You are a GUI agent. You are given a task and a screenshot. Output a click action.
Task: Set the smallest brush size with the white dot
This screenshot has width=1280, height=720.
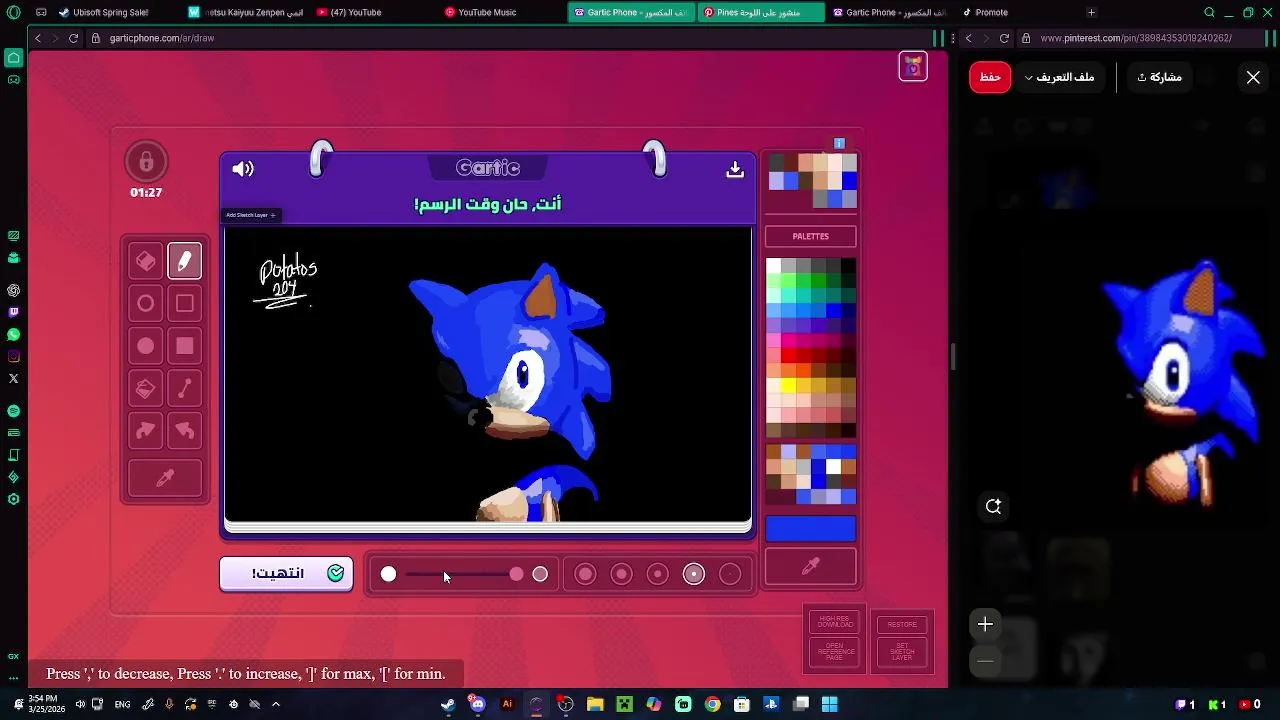coord(389,574)
